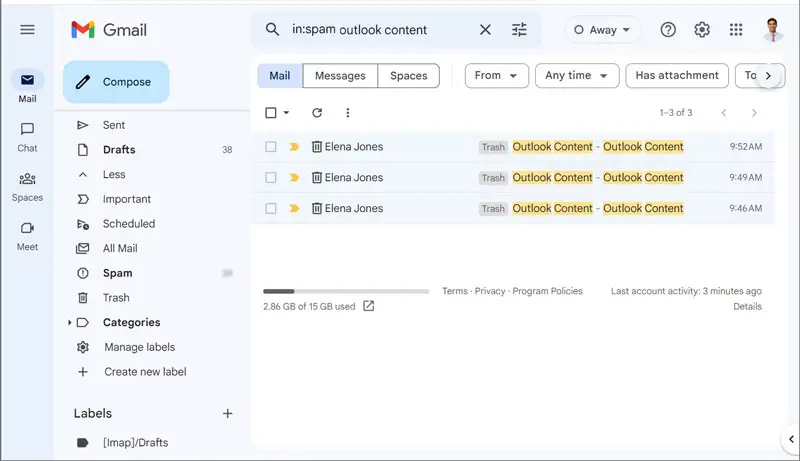Open the Details link for account activity

tap(747, 307)
